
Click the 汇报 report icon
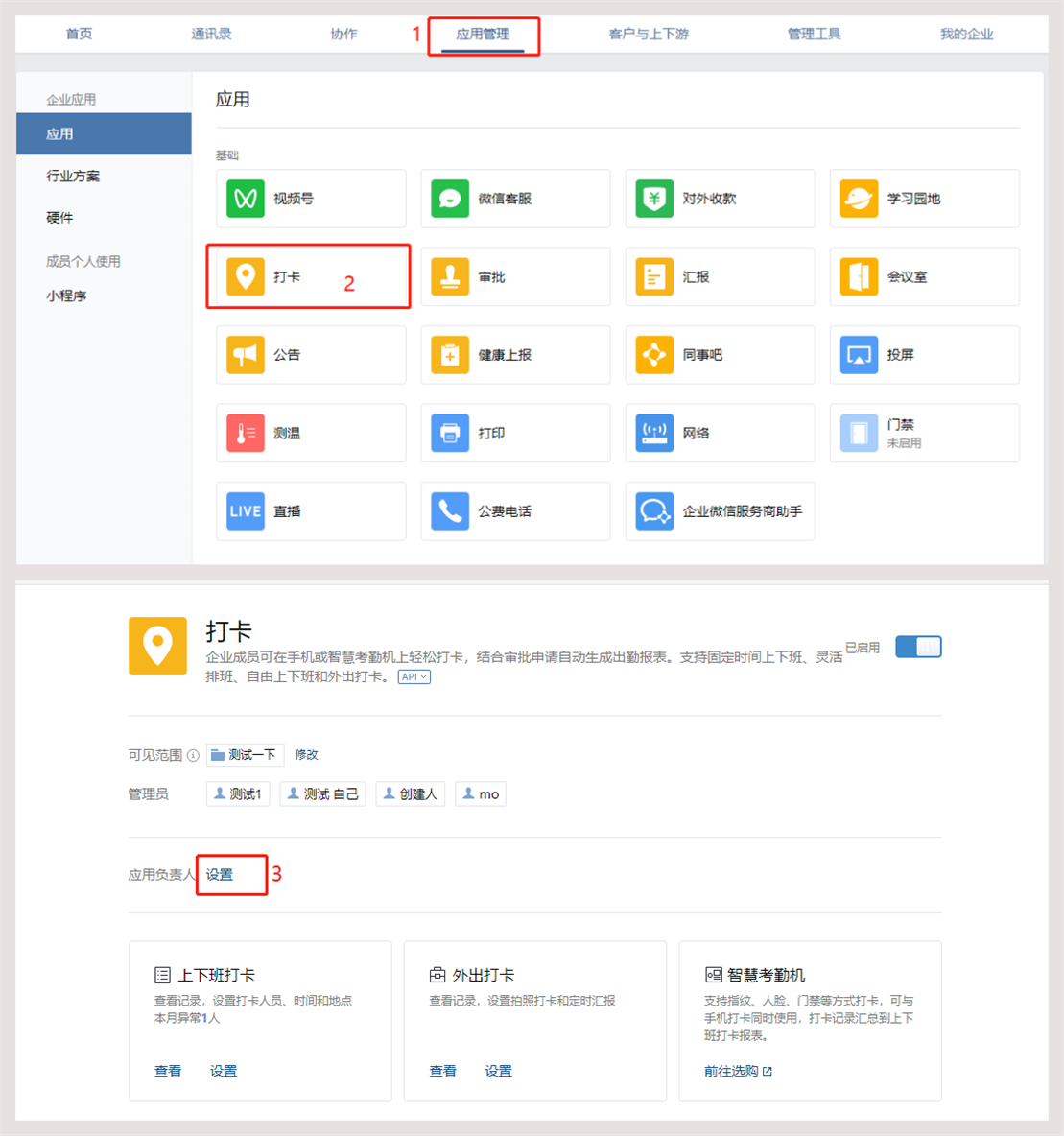coord(654,276)
